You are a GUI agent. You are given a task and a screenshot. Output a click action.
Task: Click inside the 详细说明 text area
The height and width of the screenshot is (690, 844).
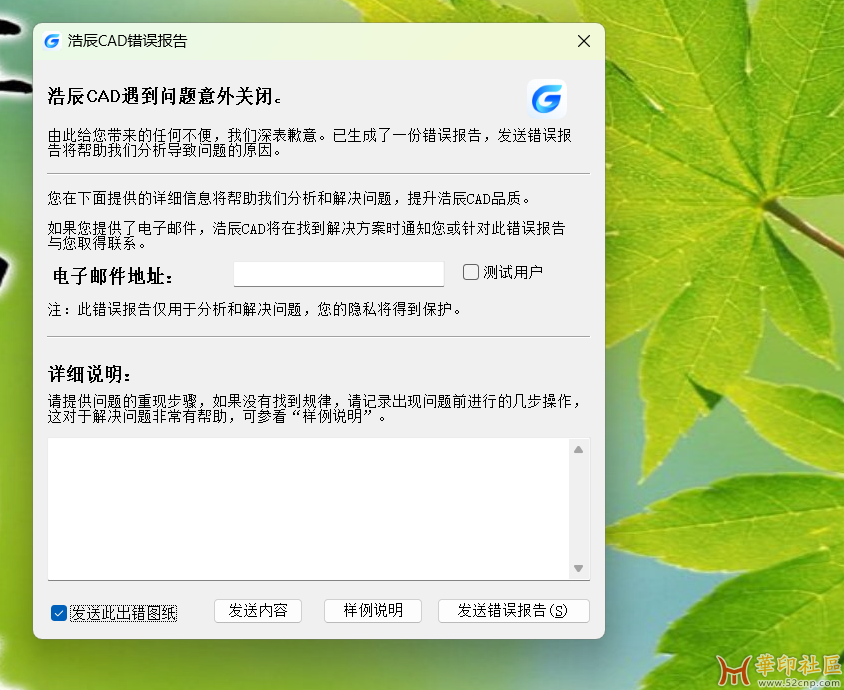308,509
